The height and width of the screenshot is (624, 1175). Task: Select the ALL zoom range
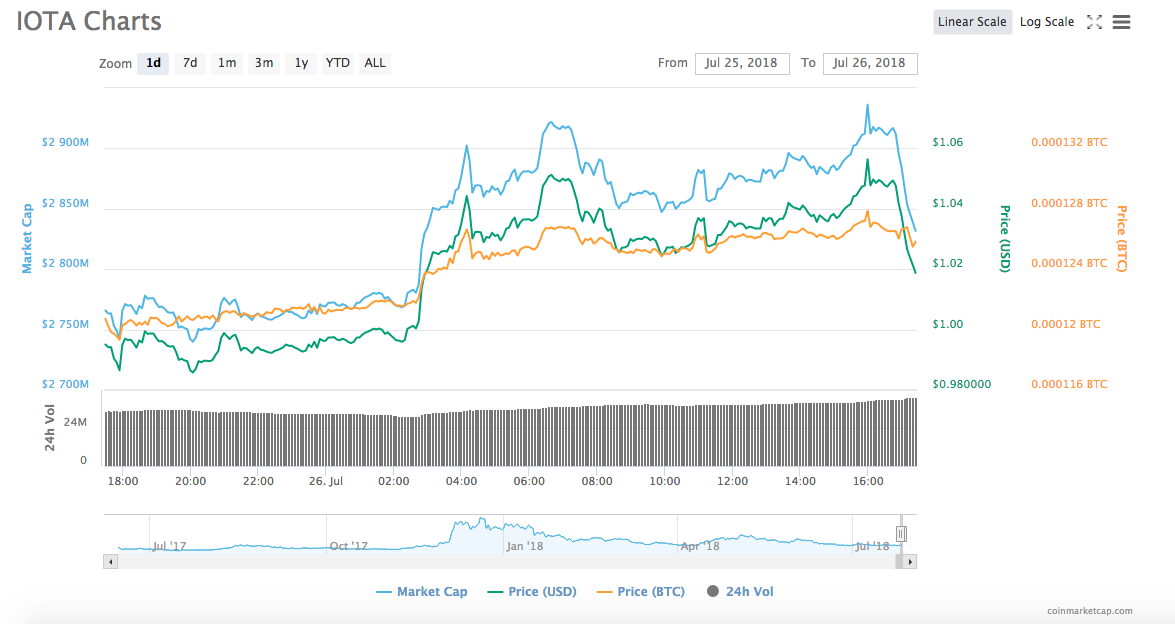[x=375, y=63]
